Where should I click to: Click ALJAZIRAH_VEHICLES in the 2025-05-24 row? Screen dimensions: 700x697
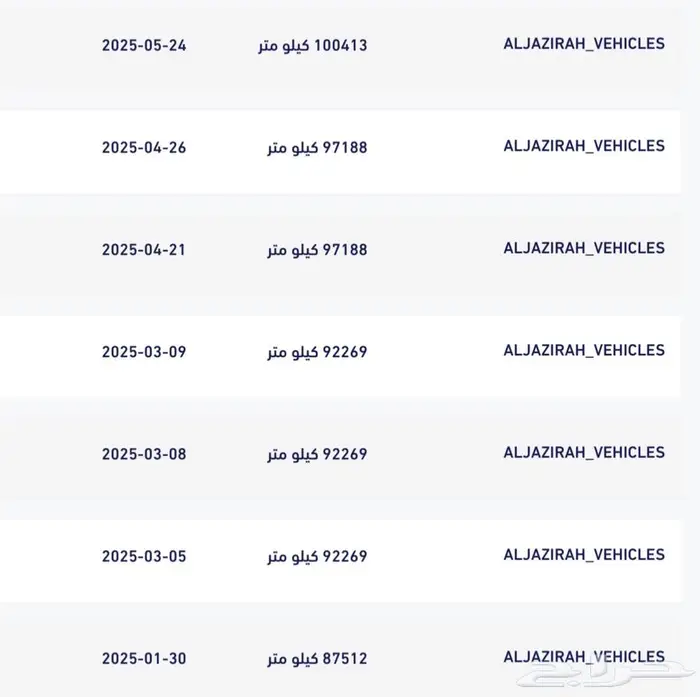(584, 44)
